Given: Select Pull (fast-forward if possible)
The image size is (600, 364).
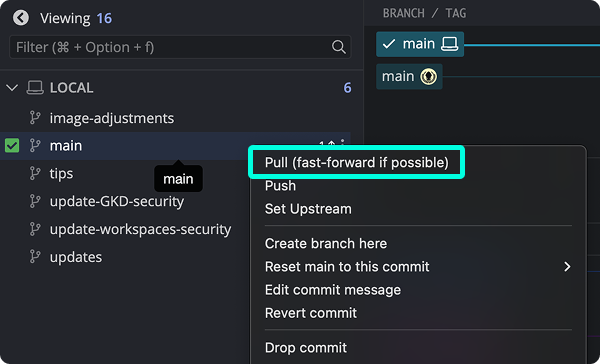Looking at the screenshot, I should pyautogui.click(x=357, y=162).
